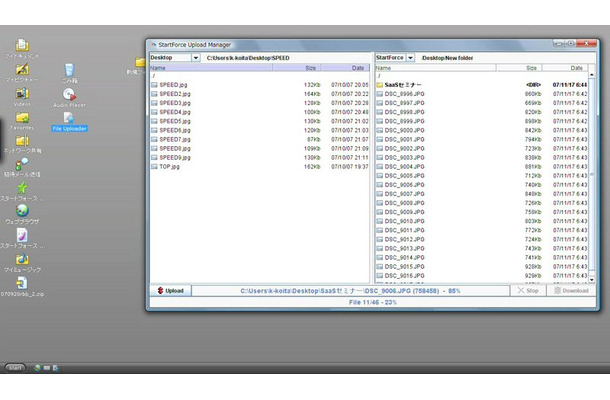Select DSC_9001.JPG in the right pane
This screenshot has width=610, height=400.
tap(482, 139)
